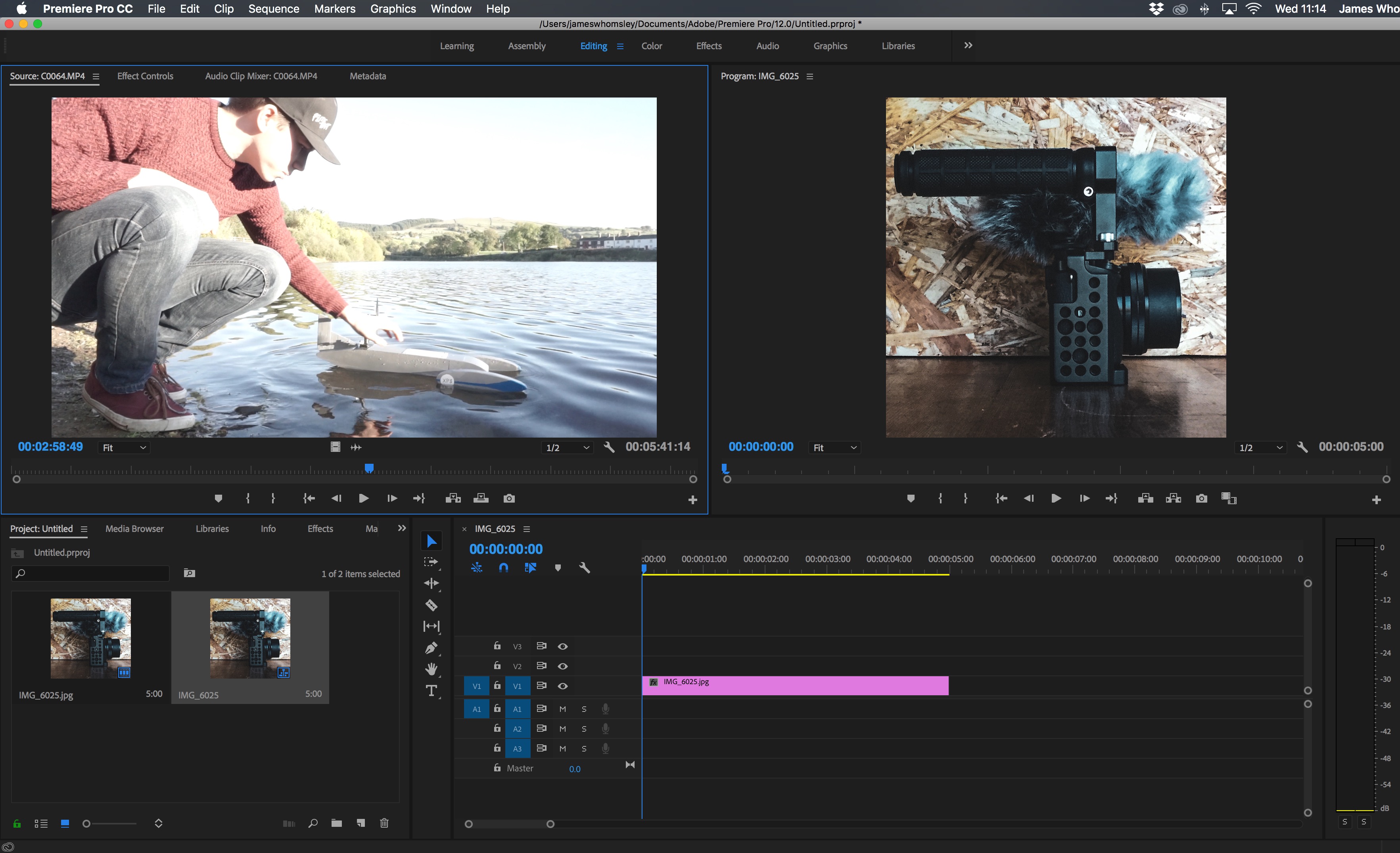
Task: Toggle V1 track output eye
Action: (x=562, y=686)
